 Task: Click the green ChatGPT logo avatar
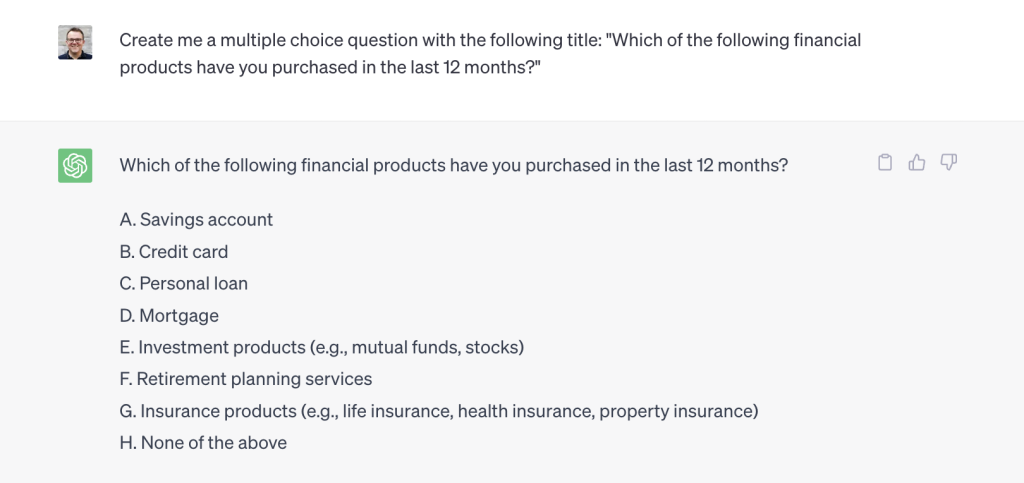75,166
